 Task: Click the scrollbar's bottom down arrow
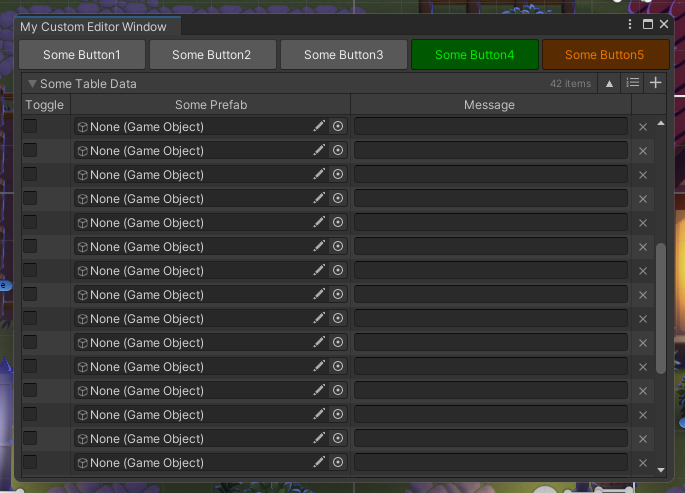tap(660, 468)
